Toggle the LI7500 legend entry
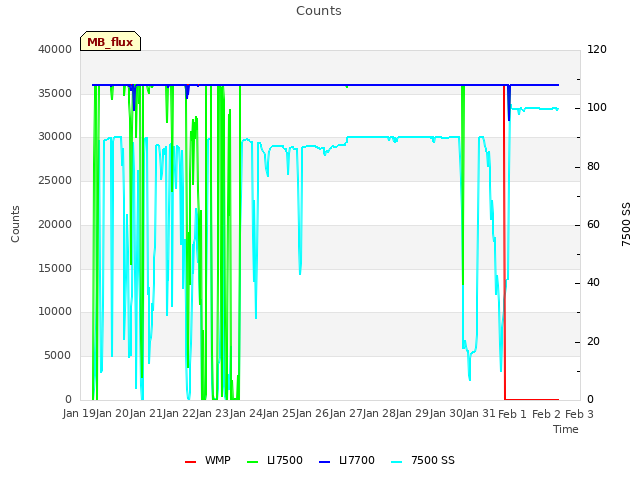640x480 pixels. [275, 460]
